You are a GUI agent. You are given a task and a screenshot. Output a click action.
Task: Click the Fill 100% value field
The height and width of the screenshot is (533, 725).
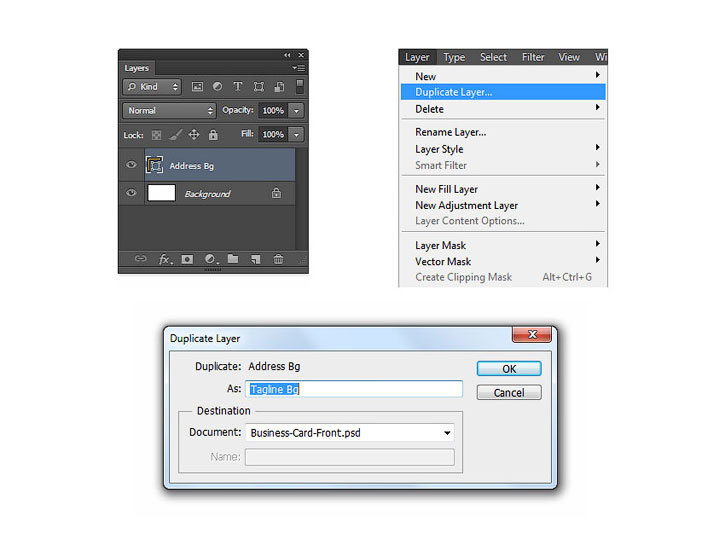coord(273,135)
